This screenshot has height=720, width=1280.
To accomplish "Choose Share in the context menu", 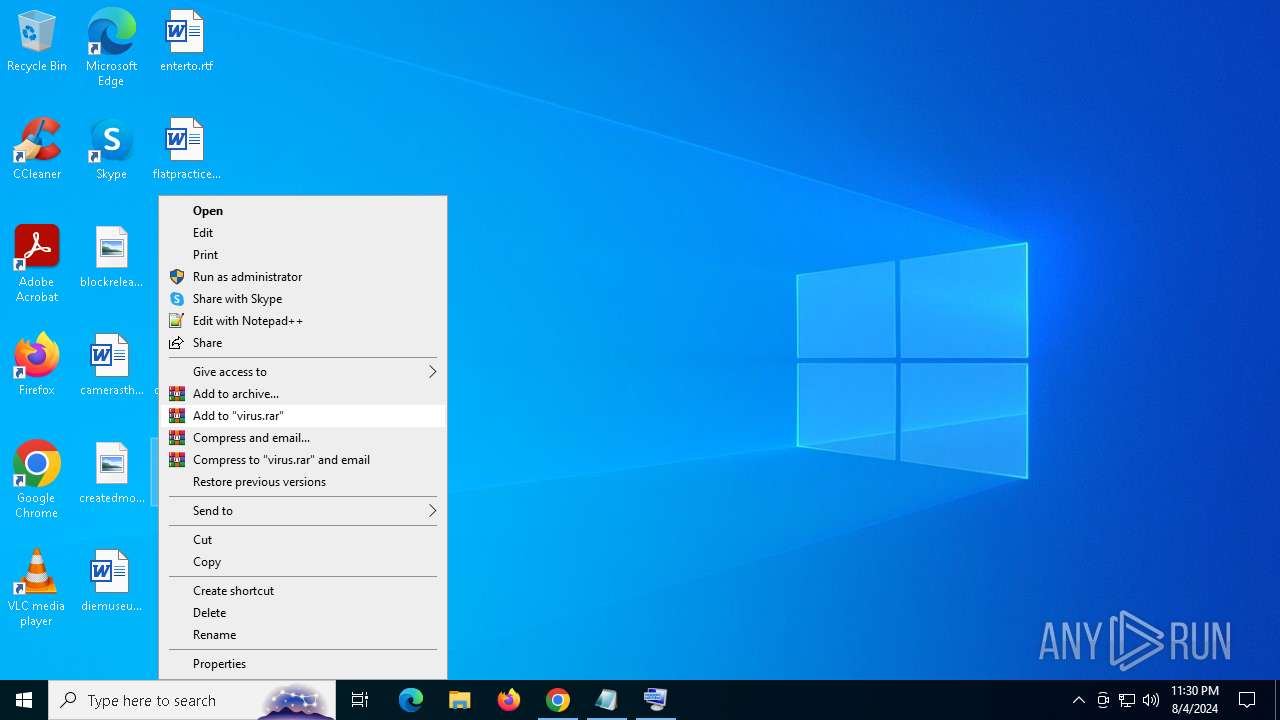I will (303, 342).
